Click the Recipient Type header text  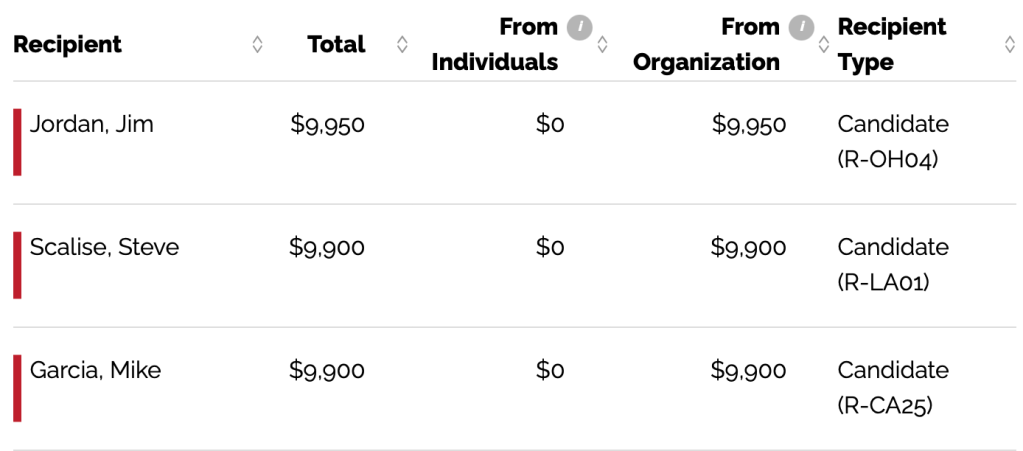891,44
